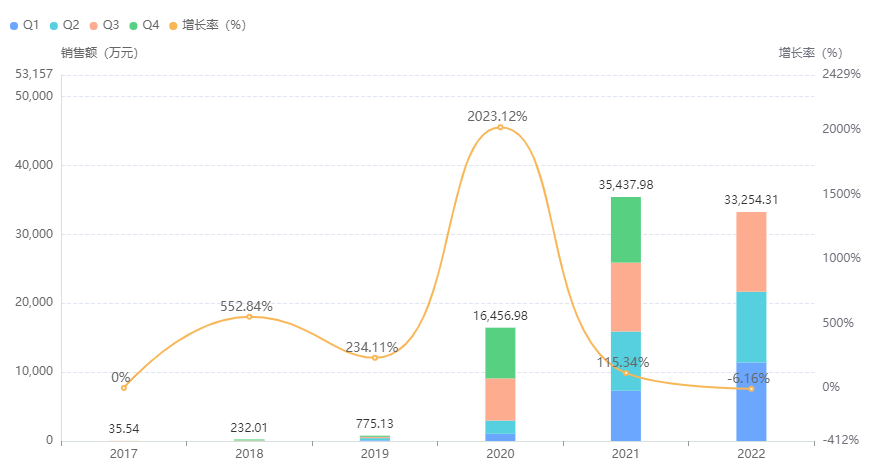Click the 2020 growth rate peak point
This screenshot has height=468, width=876.
coord(500,127)
